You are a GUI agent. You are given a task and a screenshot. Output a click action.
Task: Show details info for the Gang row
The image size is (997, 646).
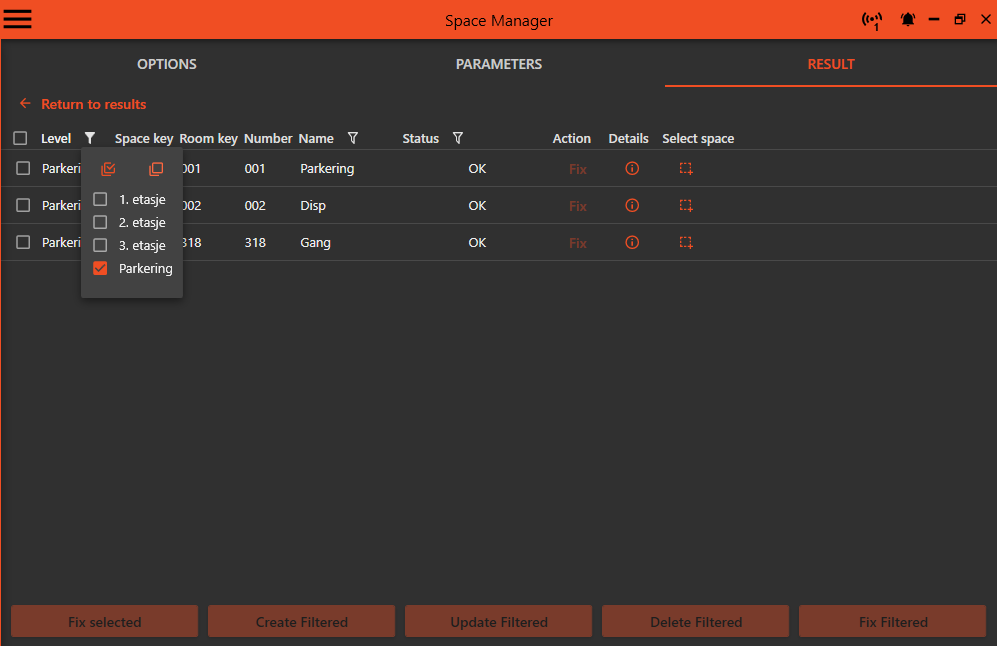632,243
